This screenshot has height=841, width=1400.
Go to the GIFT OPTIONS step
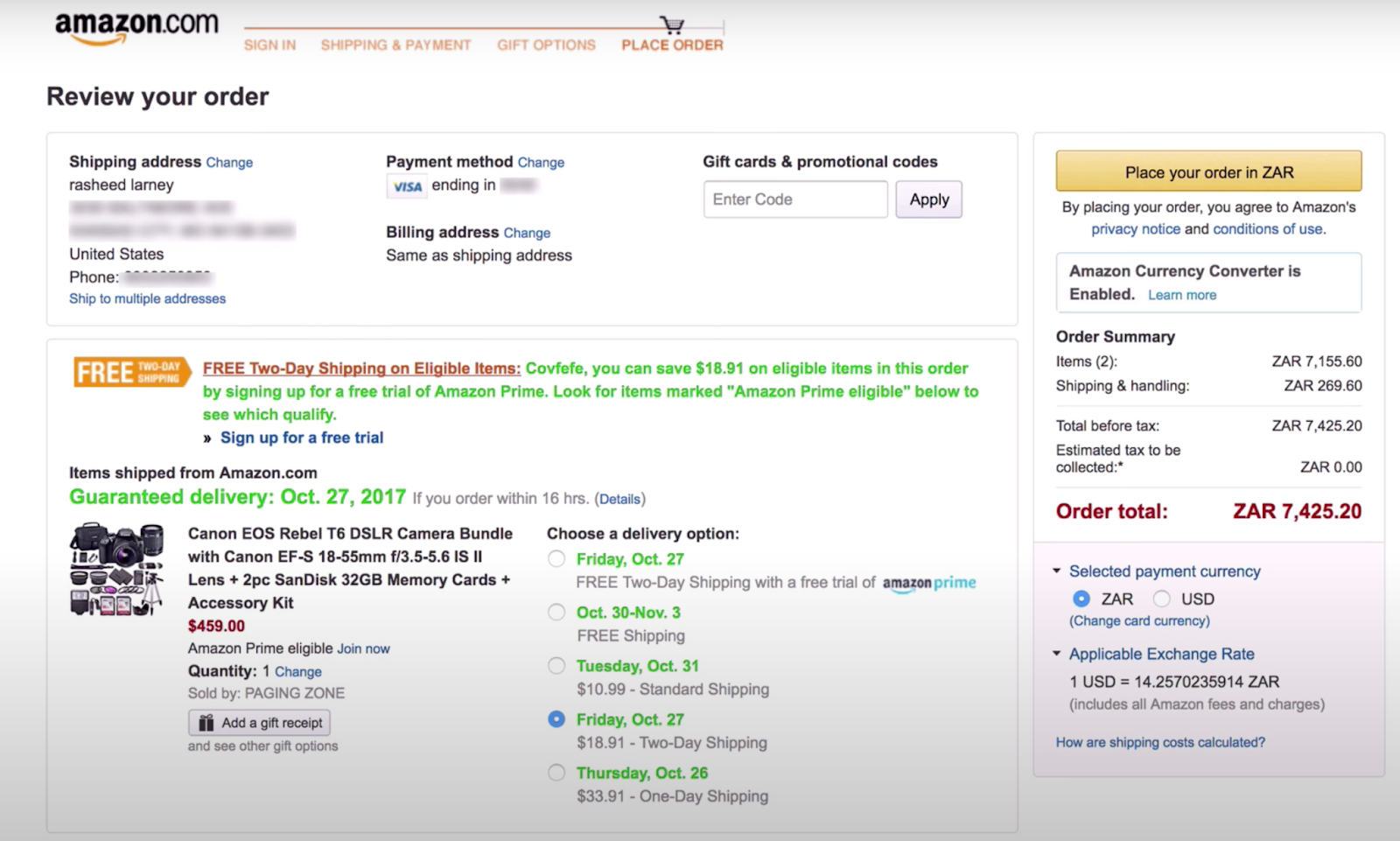(545, 45)
